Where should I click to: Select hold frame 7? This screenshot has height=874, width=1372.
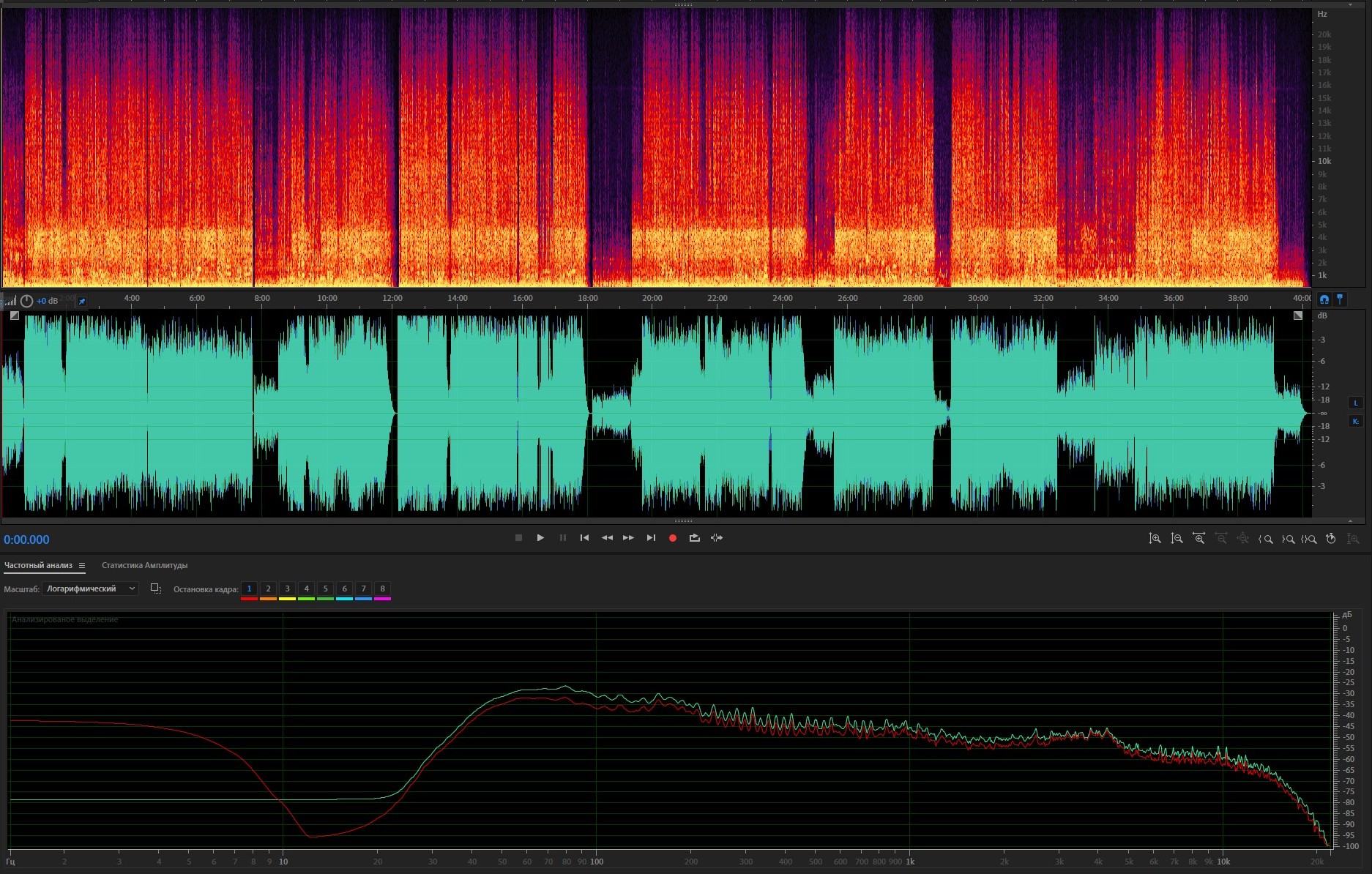coord(363,589)
